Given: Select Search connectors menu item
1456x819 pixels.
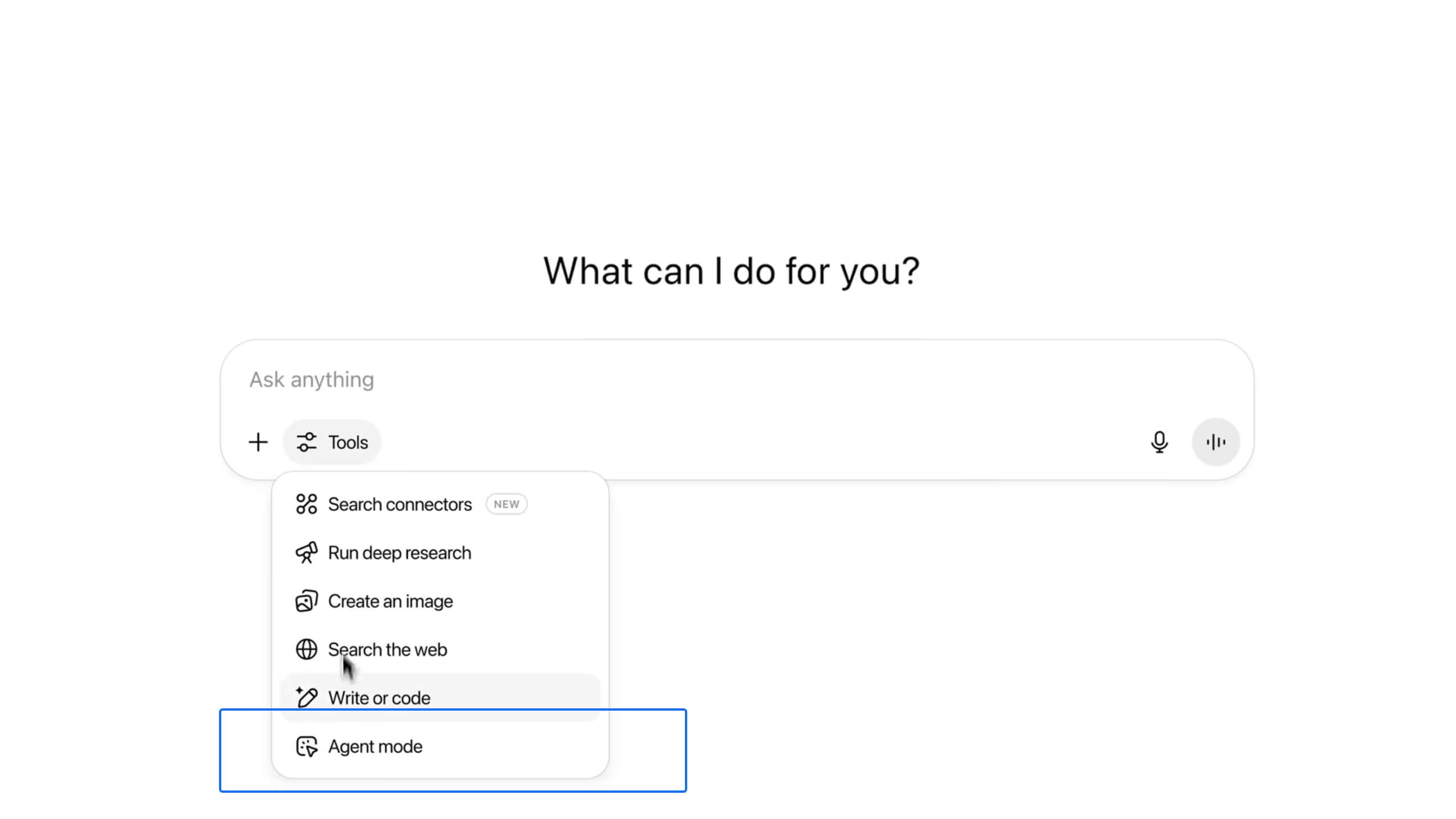Looking at the screenshot, I should (440, 504).
